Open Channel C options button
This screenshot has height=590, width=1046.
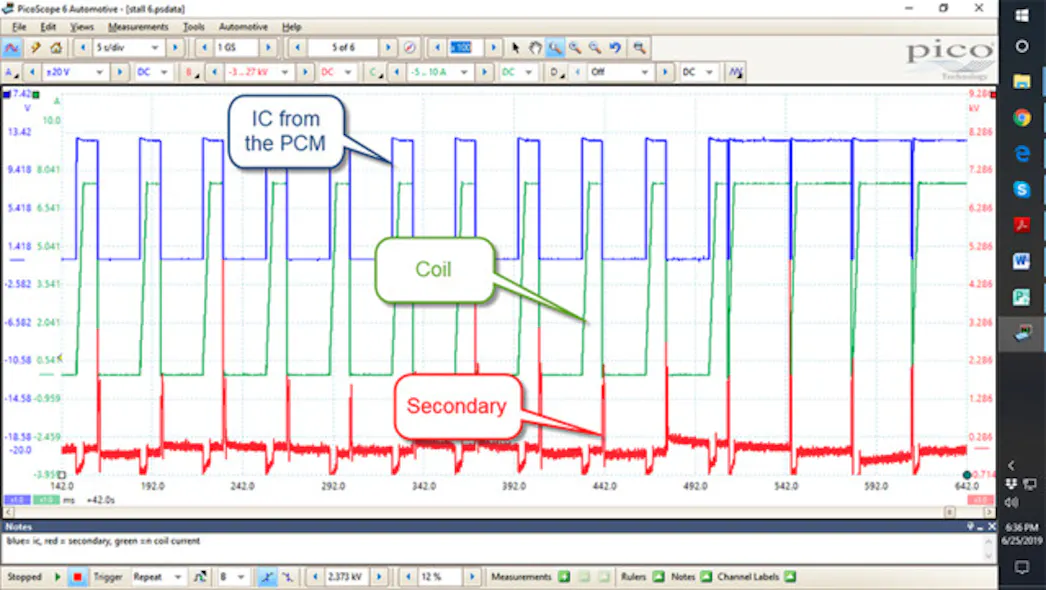click(x=376, y=72)
